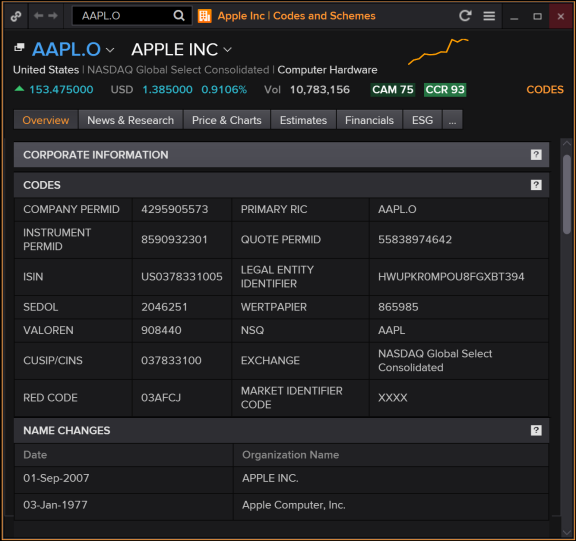Select the Valoren value 908440
The image size is (576, 541).
coord(161,330)
